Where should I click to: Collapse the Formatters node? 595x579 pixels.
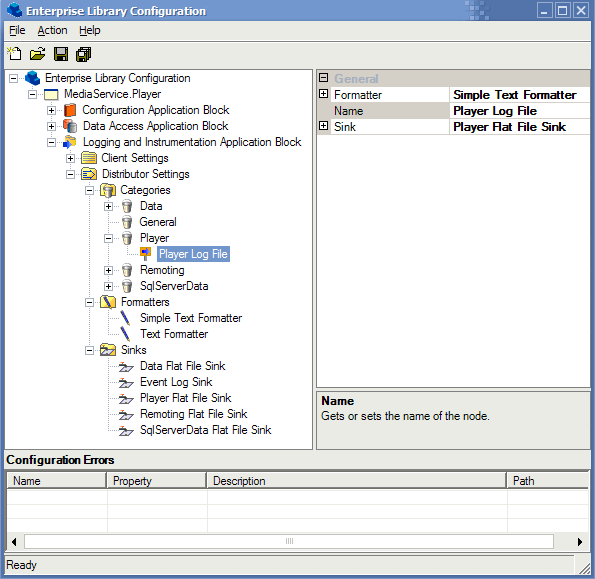pyautogui.click(x=90, y=303)
